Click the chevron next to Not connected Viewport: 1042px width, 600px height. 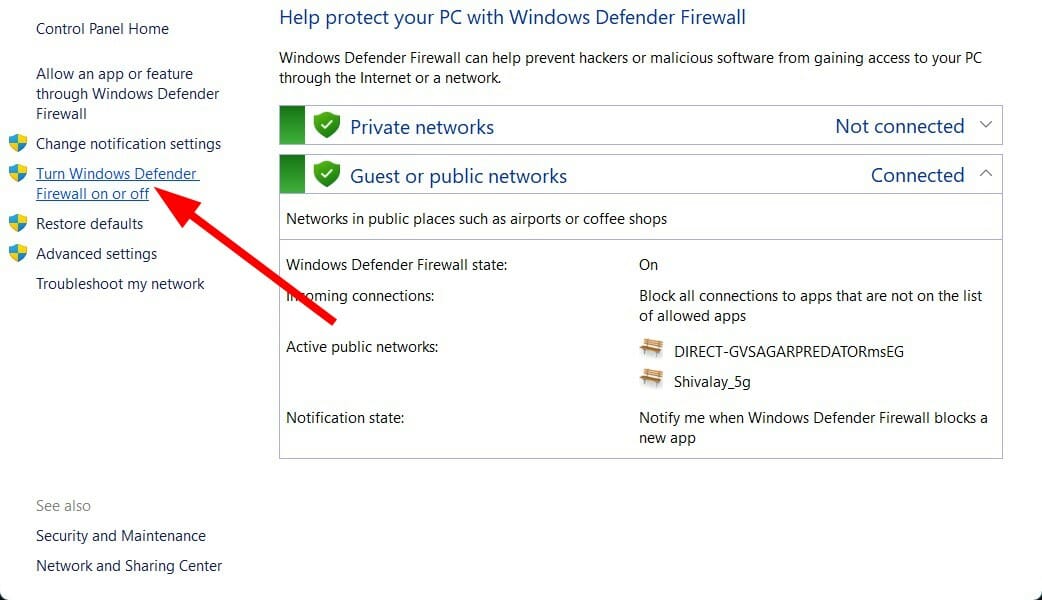pyautogui.click(x=985, y=124)
